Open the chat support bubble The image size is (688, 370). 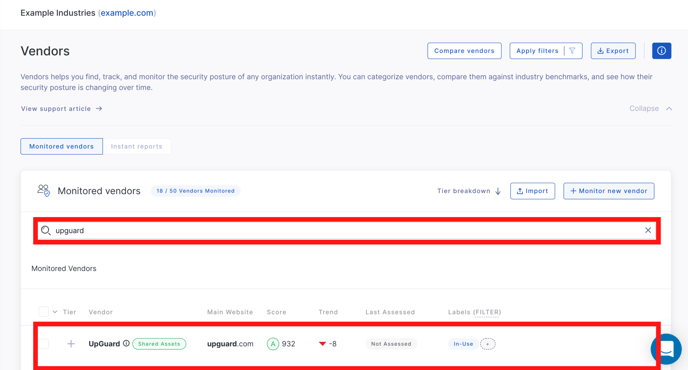tap(666, 349)
